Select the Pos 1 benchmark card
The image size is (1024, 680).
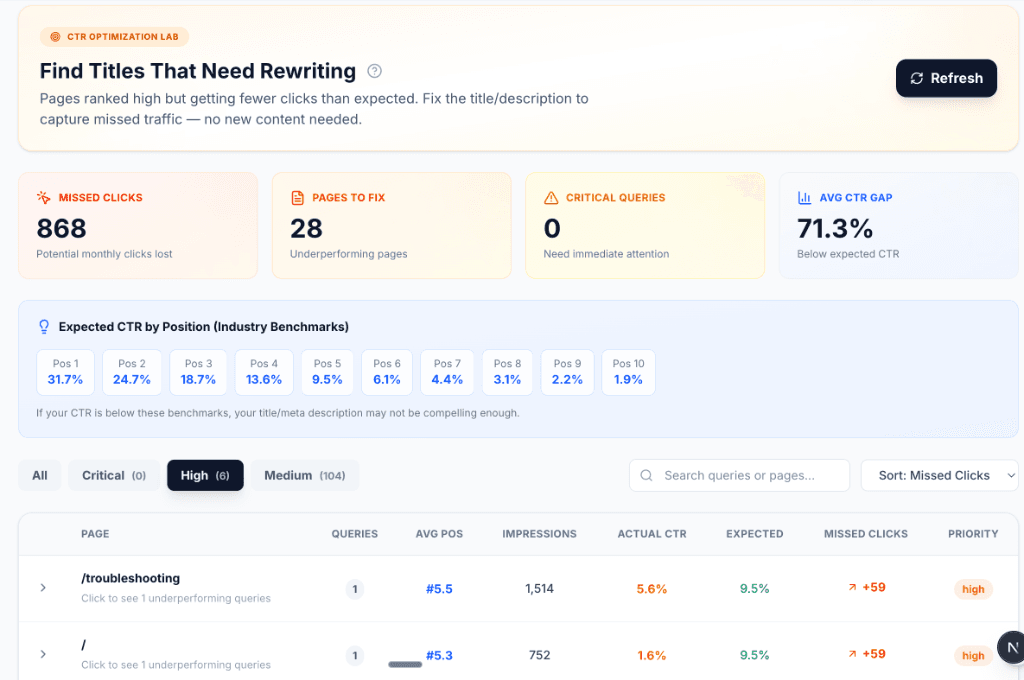tap(66, 372)
